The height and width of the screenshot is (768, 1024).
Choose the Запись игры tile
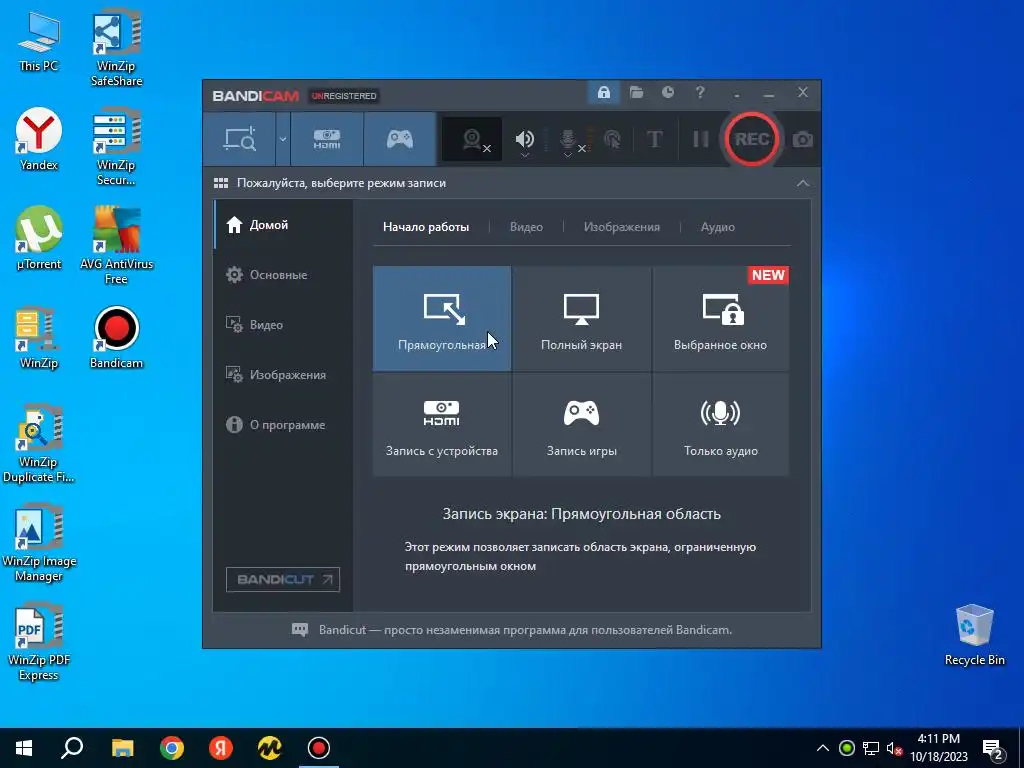click(581, 424)
